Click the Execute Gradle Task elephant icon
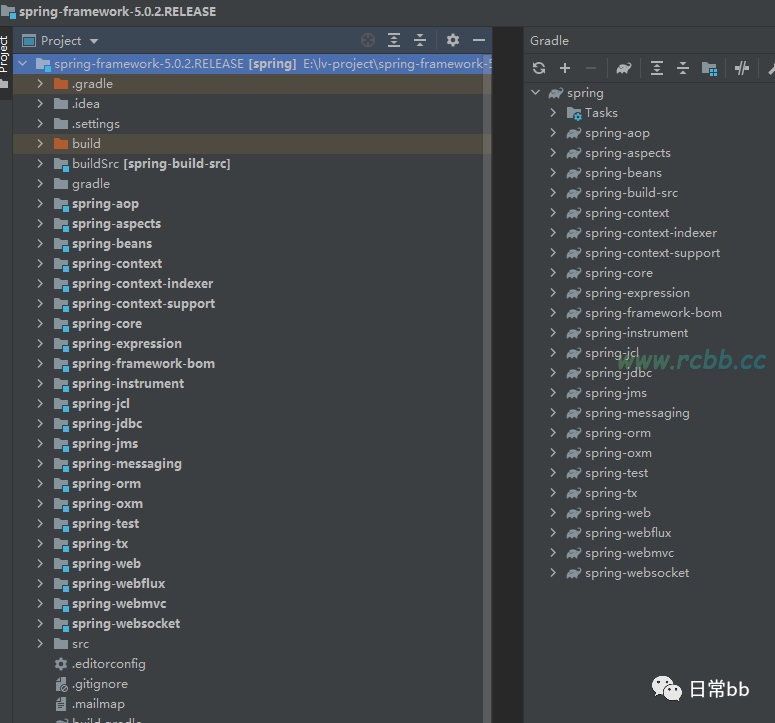Viewport: 775px width, 723px height. click(x=624, y=68)
